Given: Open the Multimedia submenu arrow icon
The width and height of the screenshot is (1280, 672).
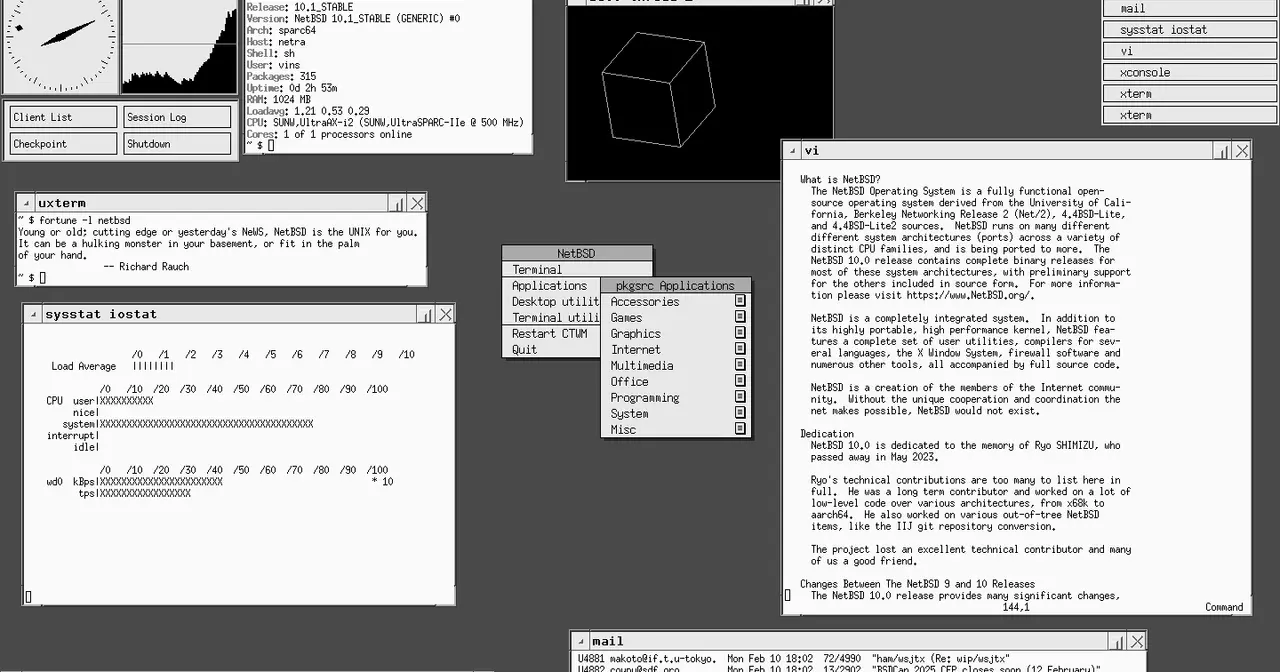Looking at the screenshot, I should coord(740,365).
